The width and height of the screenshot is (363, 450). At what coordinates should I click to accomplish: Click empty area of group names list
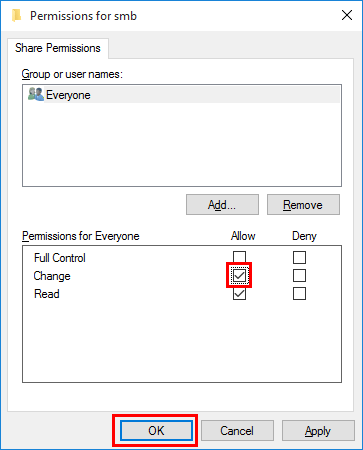click(x=182, y=144)
